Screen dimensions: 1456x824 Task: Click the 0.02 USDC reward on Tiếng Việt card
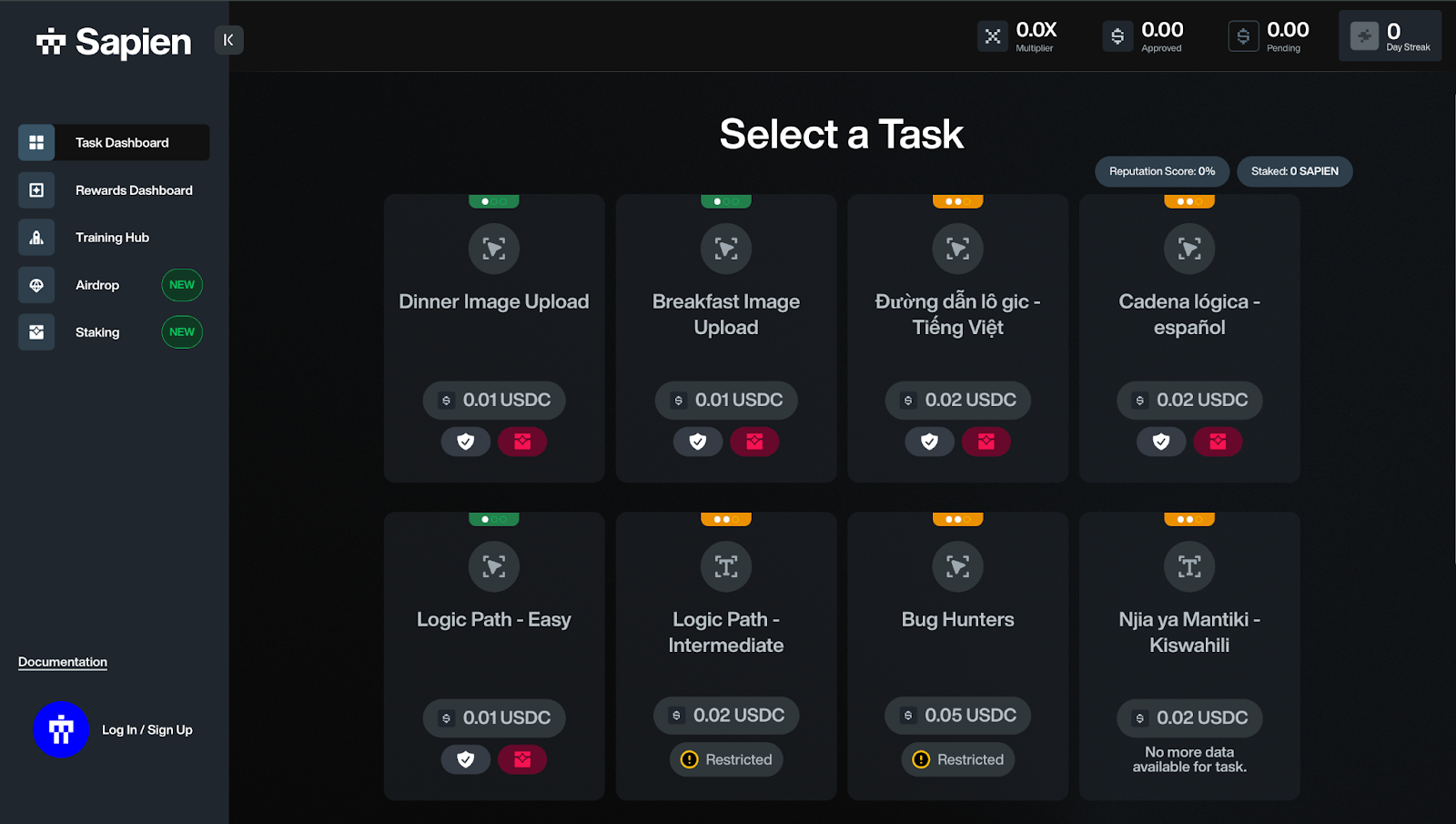pos(957,400)
